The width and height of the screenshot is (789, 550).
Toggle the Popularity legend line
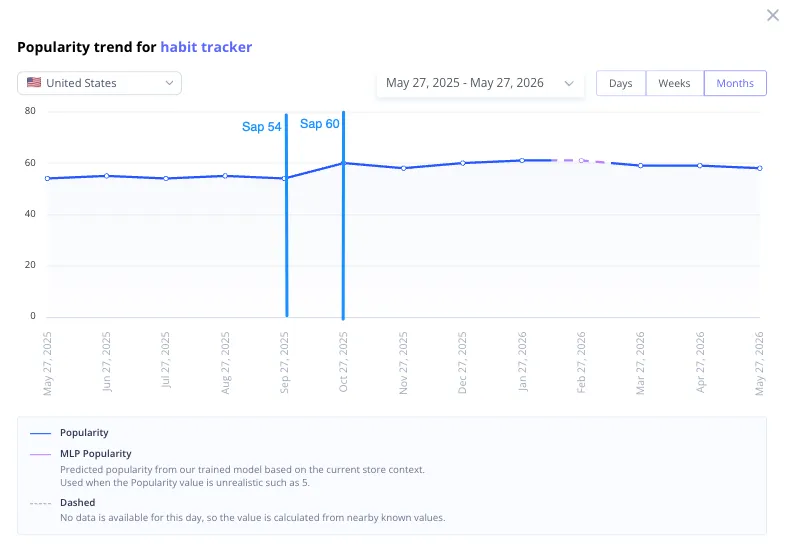pyautogui.click(x=69, y=433)
